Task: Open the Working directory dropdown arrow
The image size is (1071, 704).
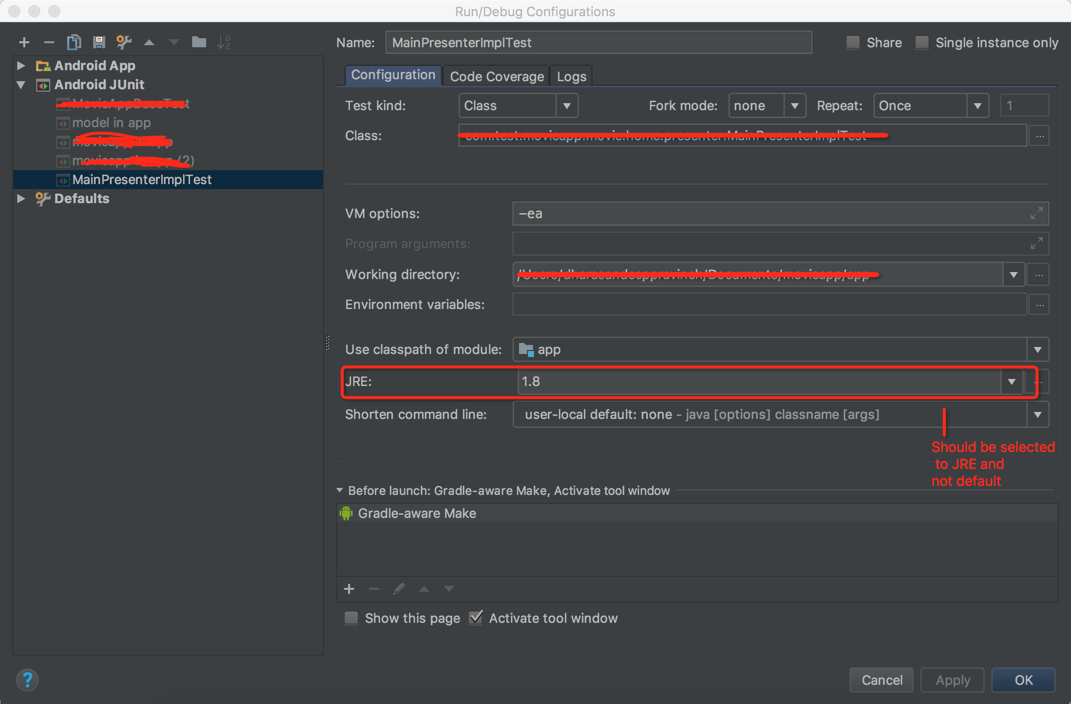Action: 1013,274
